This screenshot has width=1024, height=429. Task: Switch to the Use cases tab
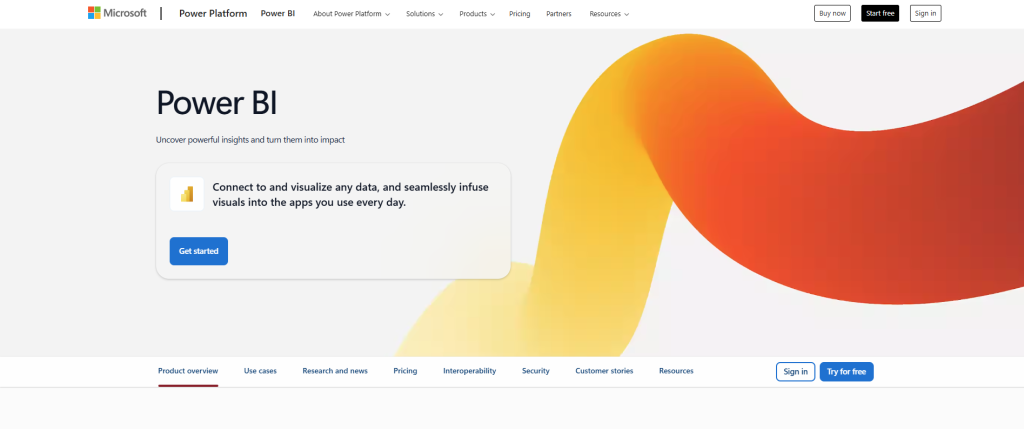point(260,371)
